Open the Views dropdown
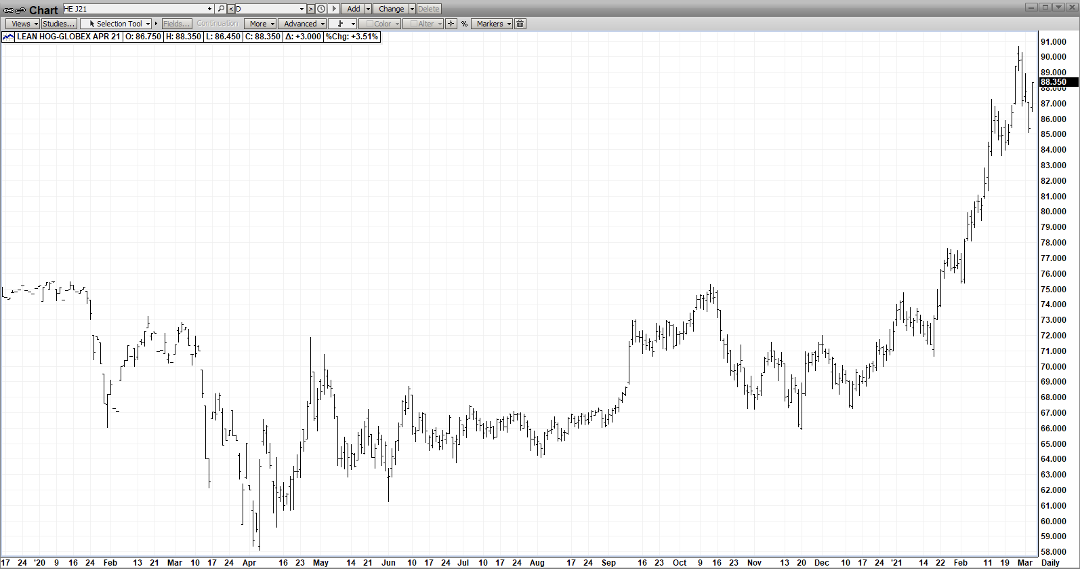Viewport: 1080px width, 570px height. (x=24, y=23)
